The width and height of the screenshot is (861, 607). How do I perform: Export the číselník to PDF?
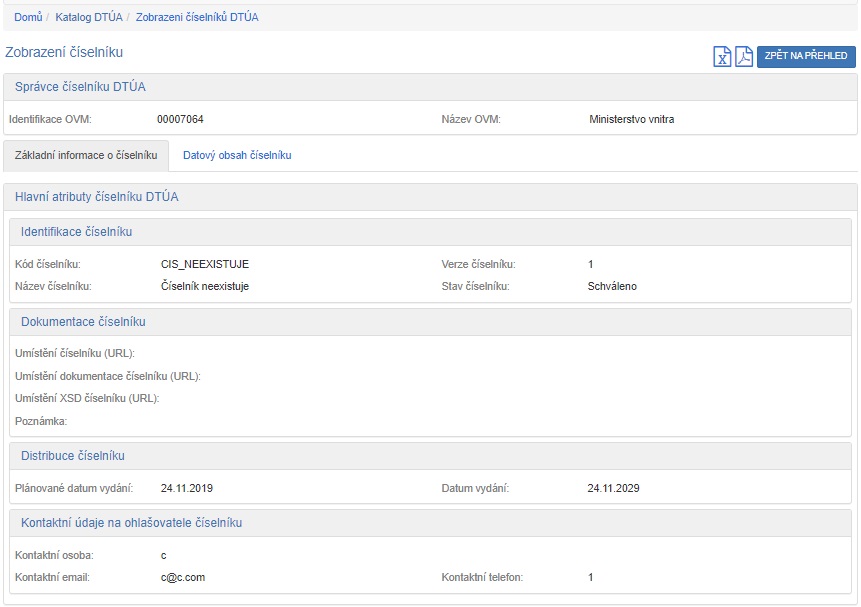743,57
